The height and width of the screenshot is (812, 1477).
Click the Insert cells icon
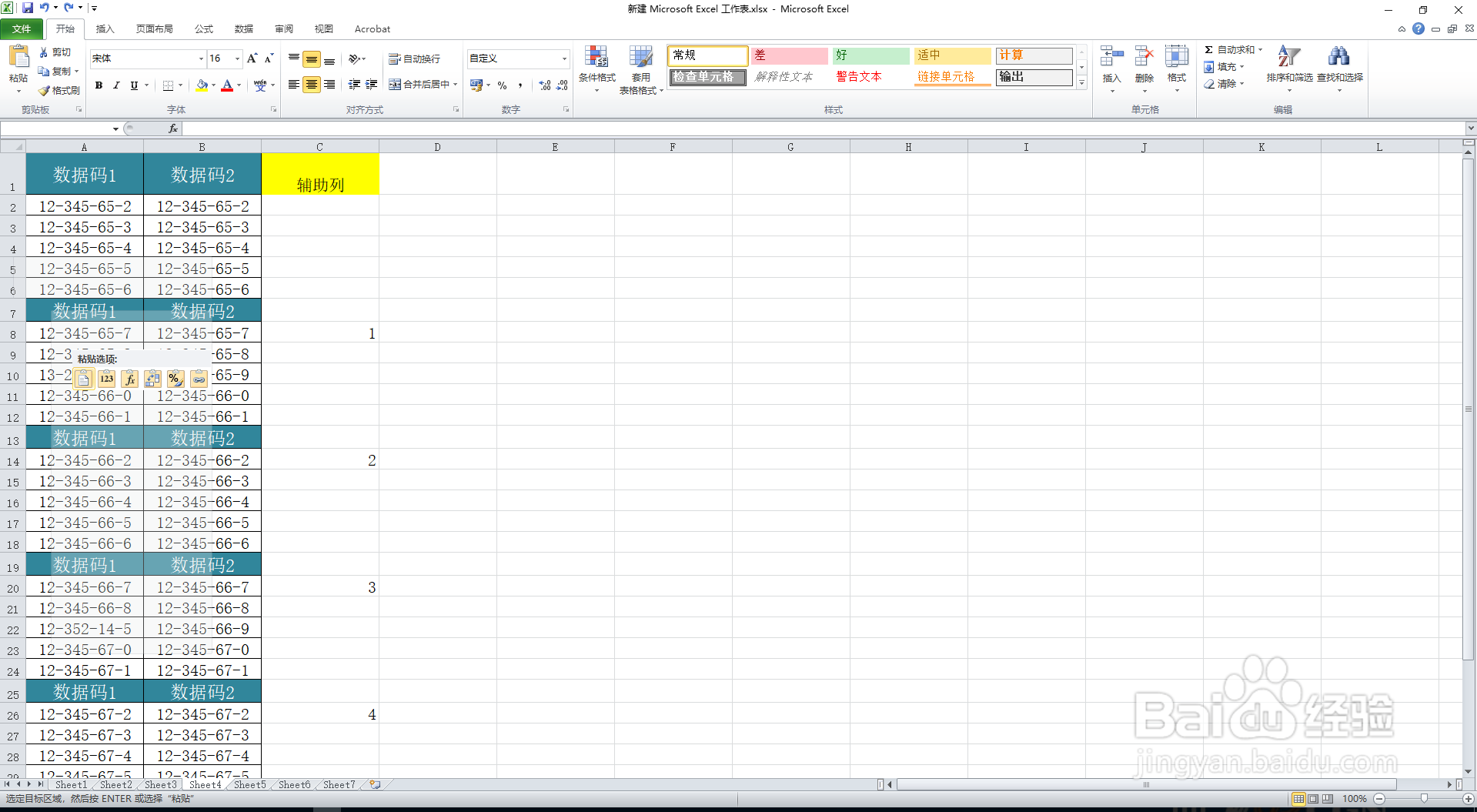[x=1111, y=56]
